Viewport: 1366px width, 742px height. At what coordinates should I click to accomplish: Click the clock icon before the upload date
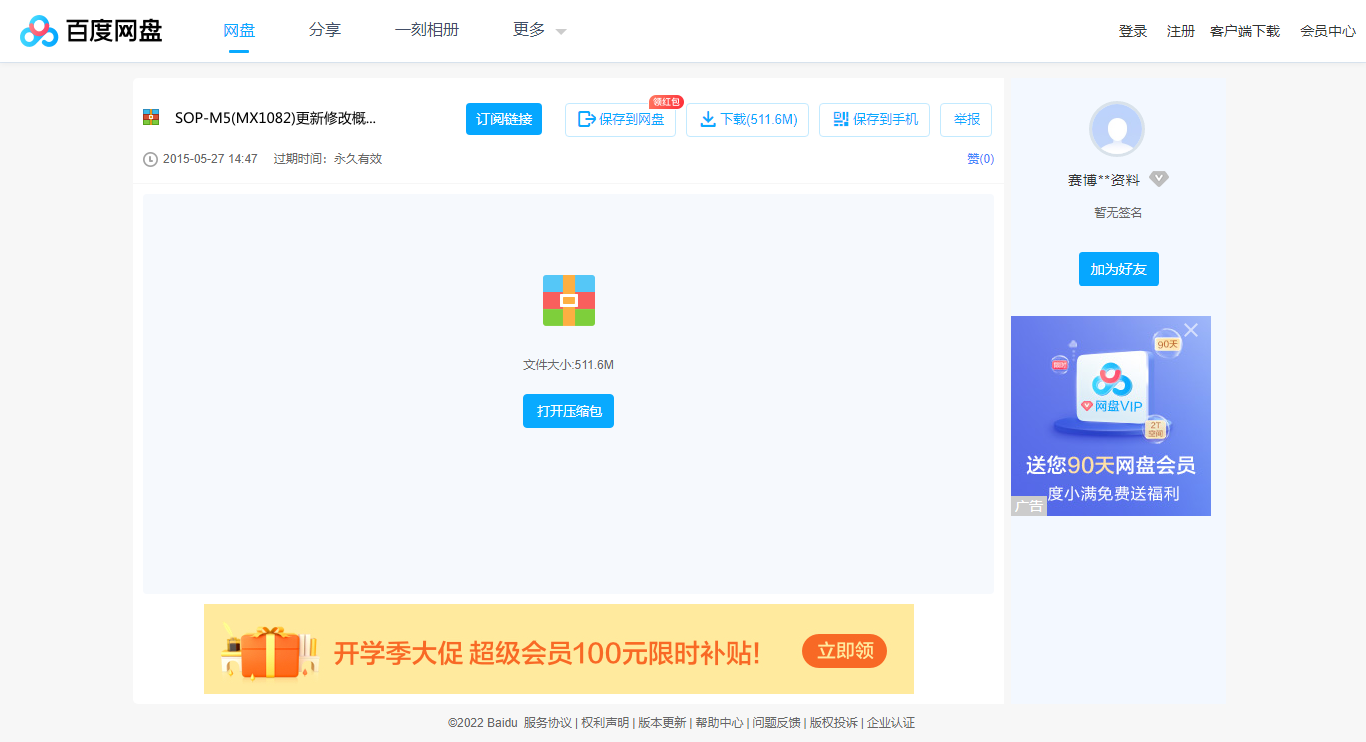point(150,158)
